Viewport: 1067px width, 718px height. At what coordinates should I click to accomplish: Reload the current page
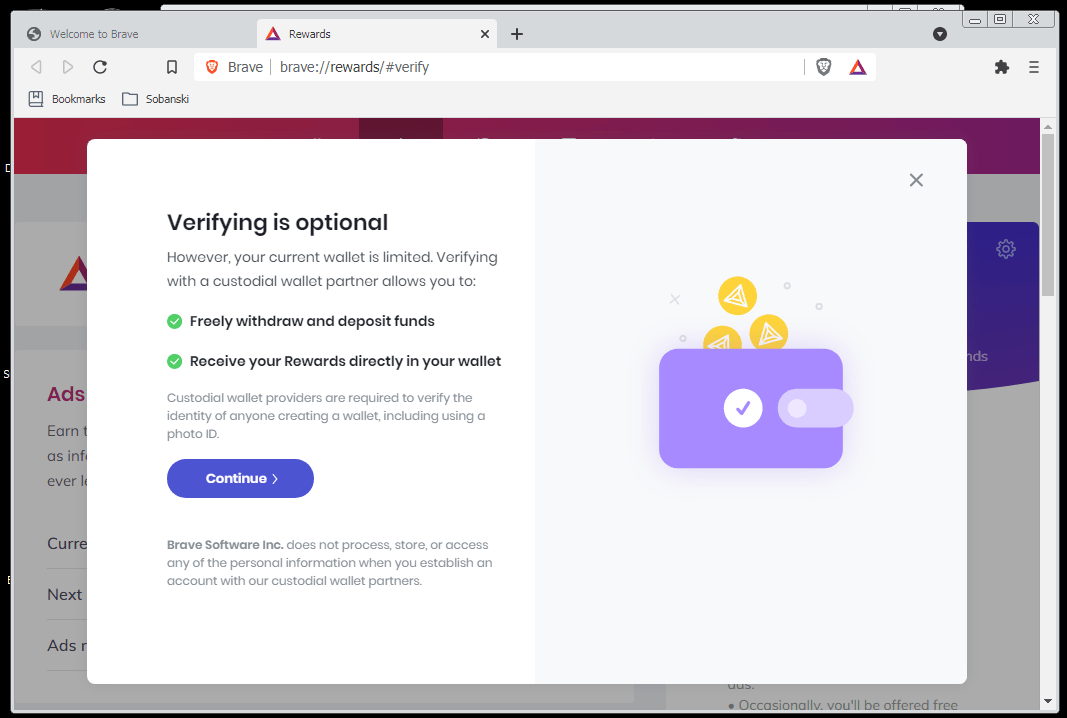[x=100, y=67]
